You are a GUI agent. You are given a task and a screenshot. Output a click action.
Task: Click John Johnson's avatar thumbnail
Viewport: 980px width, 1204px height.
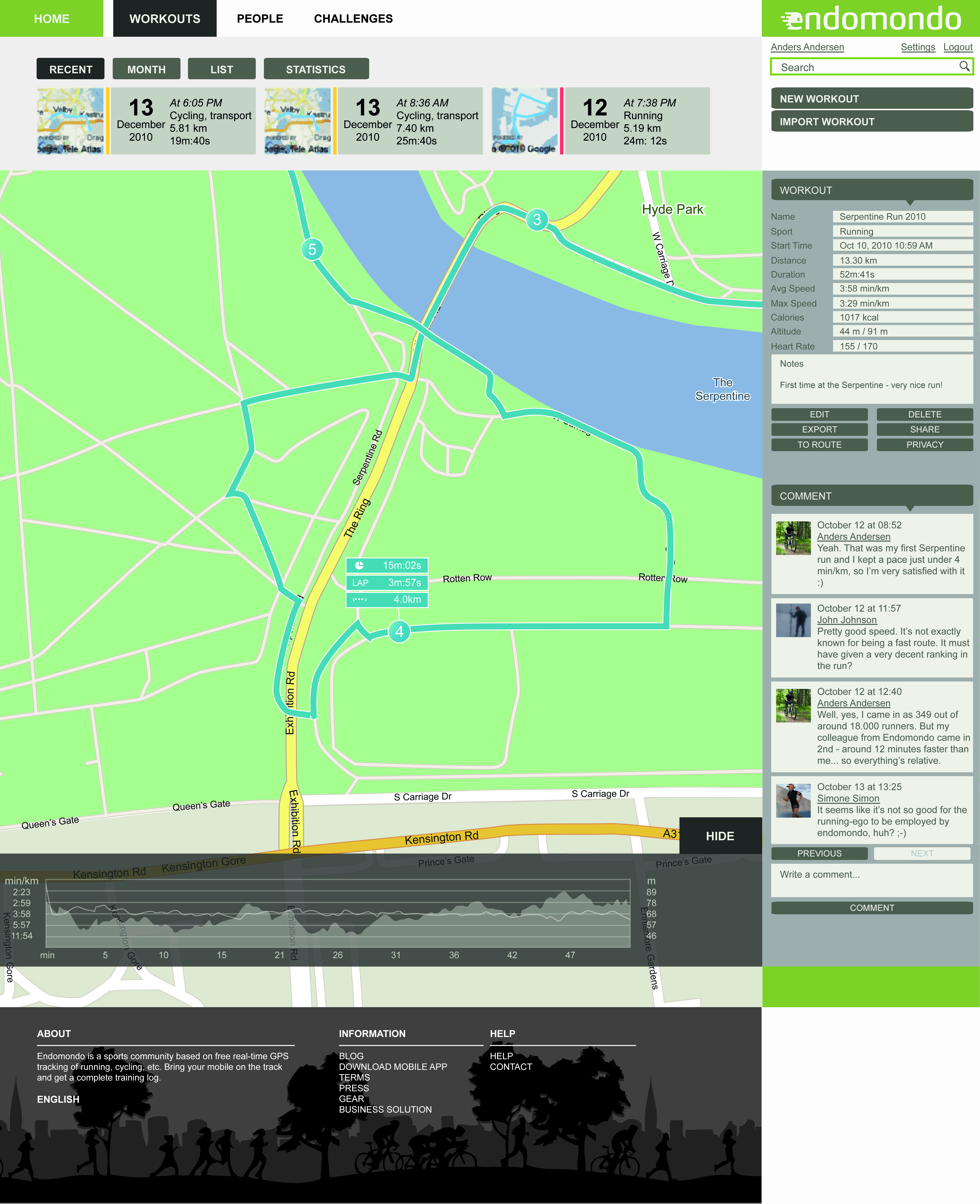(793, 620)
